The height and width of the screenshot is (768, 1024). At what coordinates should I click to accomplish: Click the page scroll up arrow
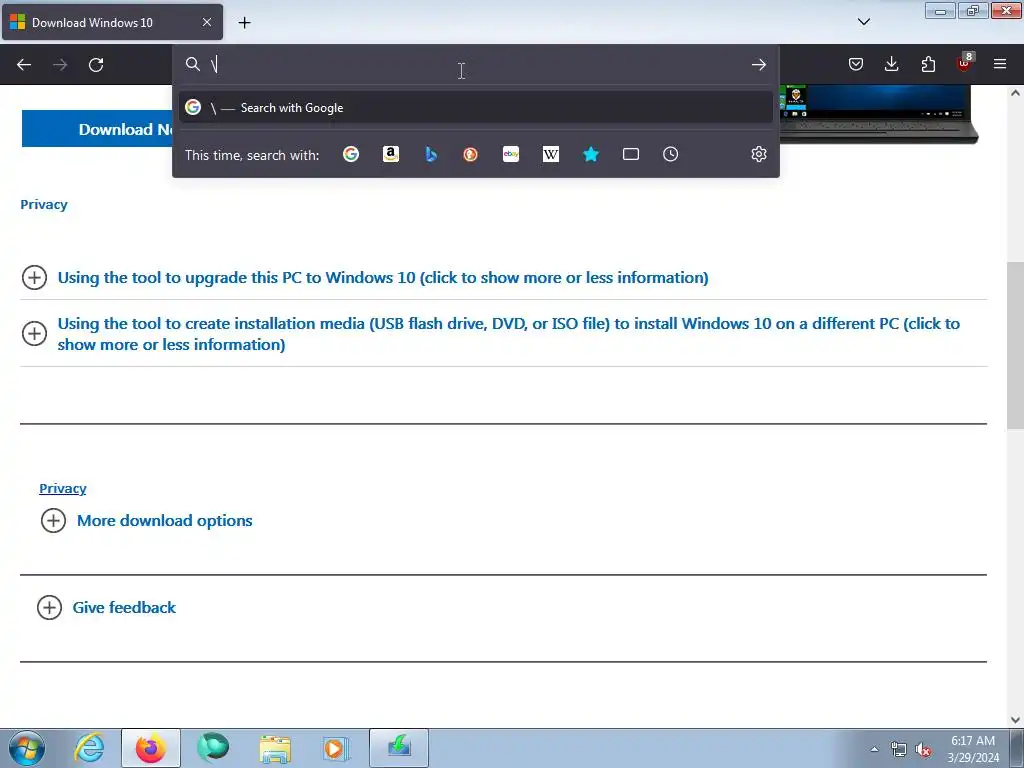click(1016, 93)
